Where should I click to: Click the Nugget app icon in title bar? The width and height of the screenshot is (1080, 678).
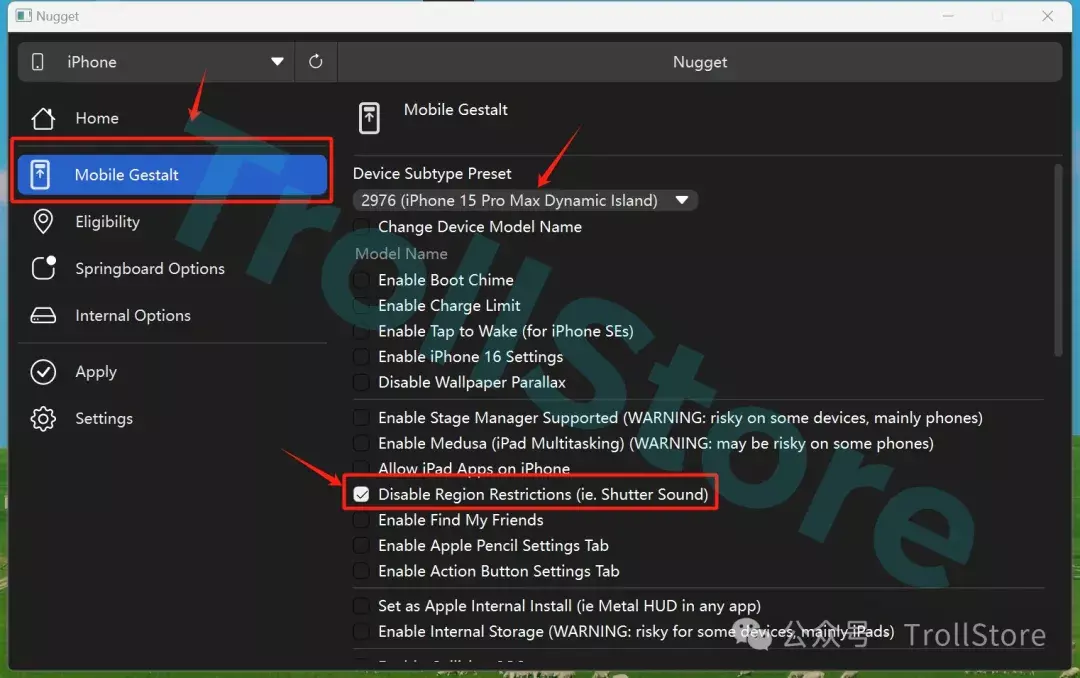(x=23, y=16)
